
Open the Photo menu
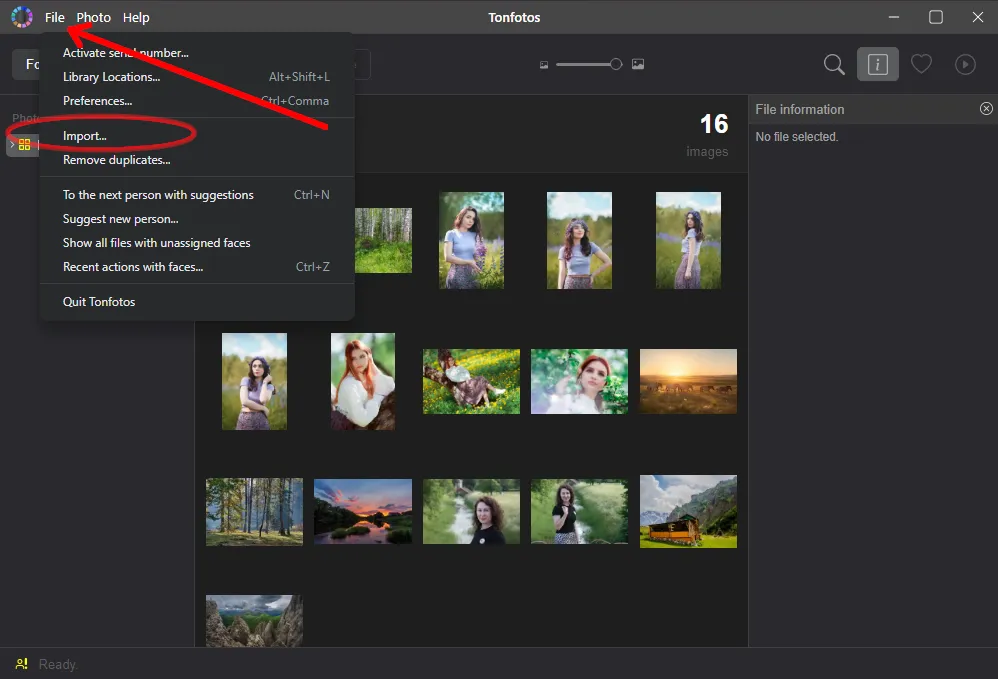click(93, 17)
